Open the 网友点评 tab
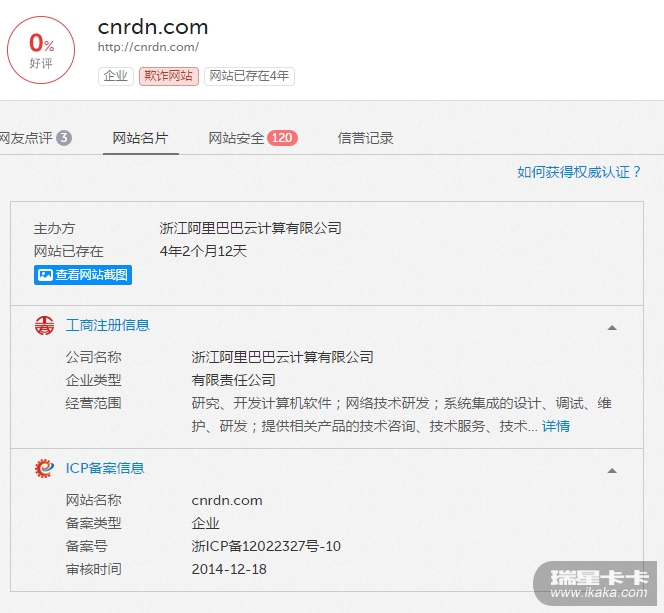 pyautogui.click(x=35, y=138)
